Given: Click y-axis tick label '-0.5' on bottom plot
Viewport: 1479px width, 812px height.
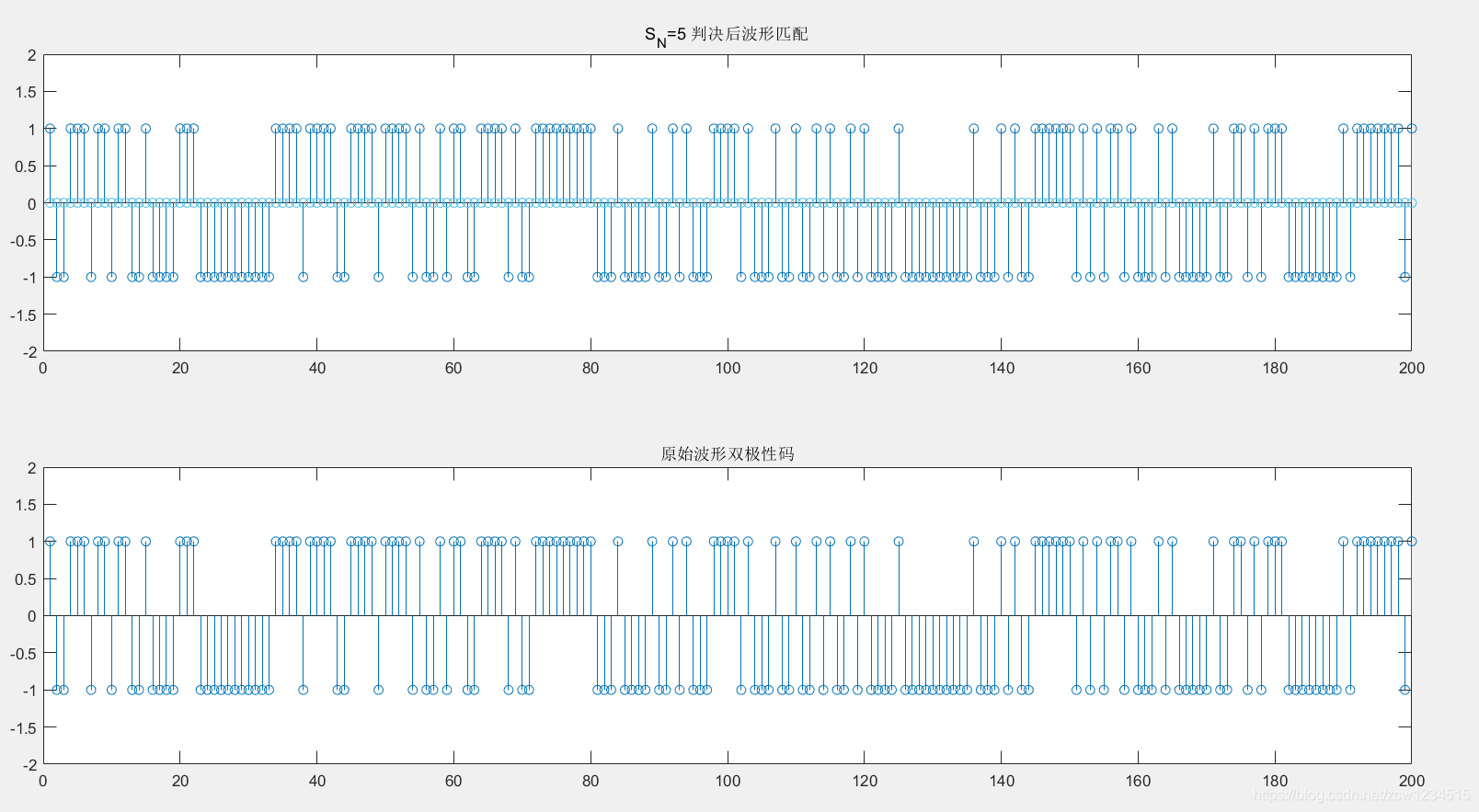Looking at the screenshot, I should click(x=23, y=654).
